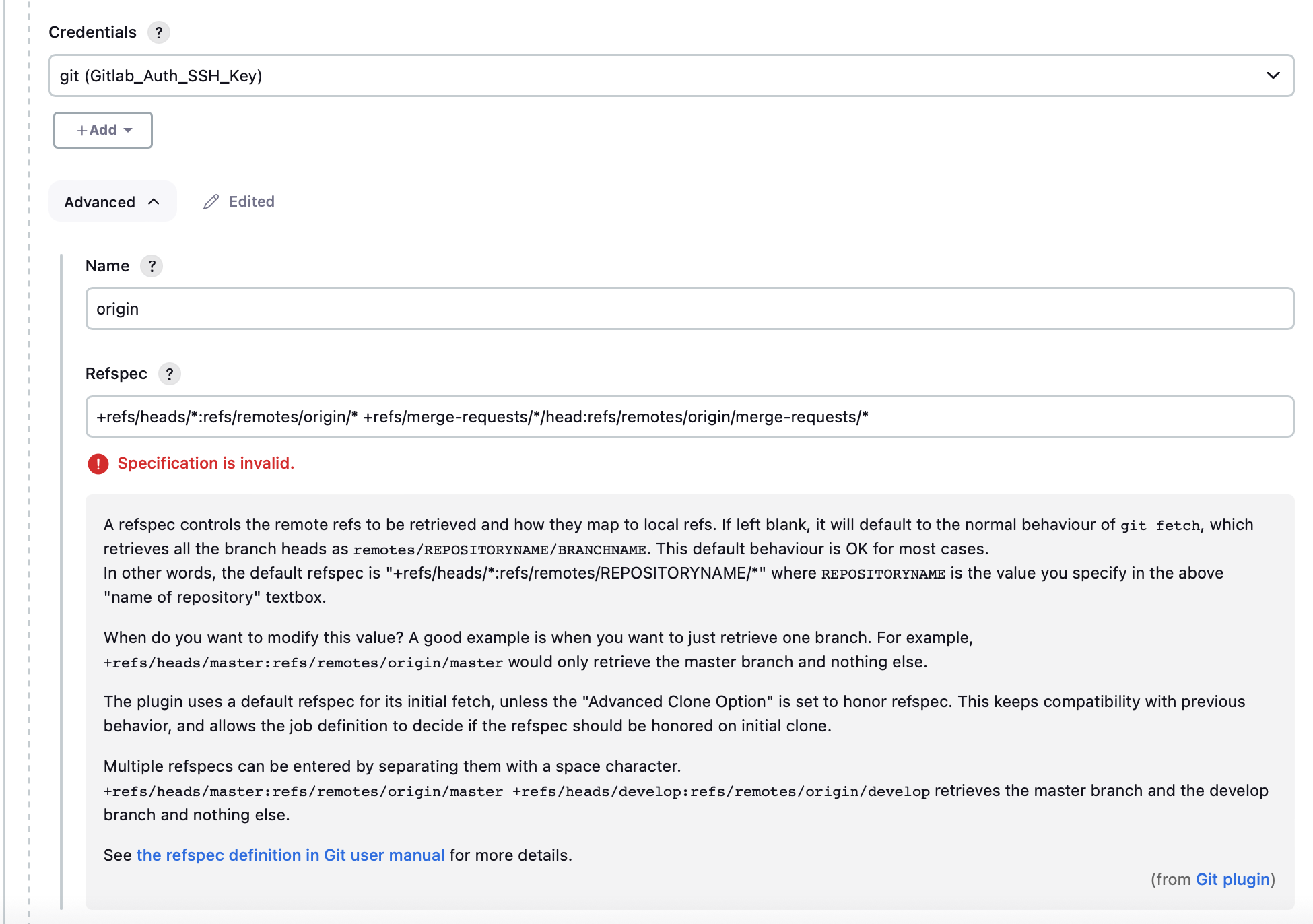Select the Name field containing origin
This screenshot has height=924, width=1313.
tap(673, 308)
